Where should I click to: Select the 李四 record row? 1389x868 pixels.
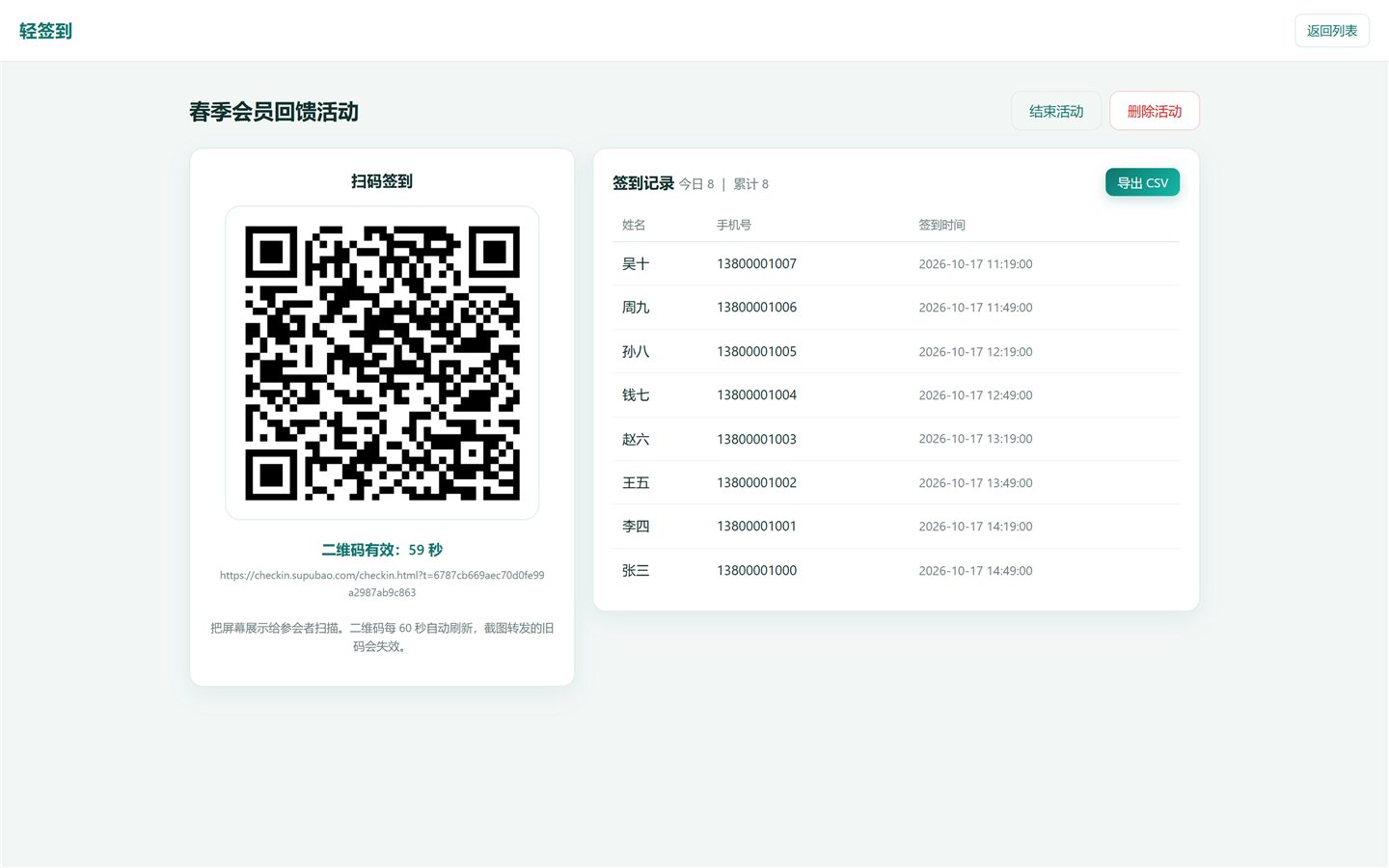(895, 527)
